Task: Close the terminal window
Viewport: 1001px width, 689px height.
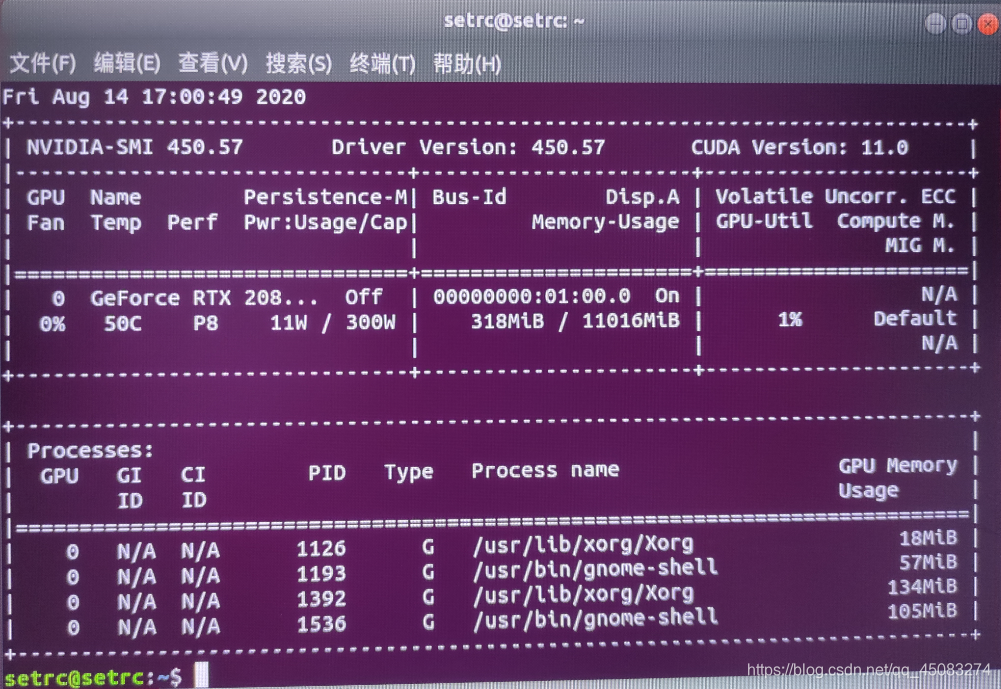Action: [x=989, y=24]
